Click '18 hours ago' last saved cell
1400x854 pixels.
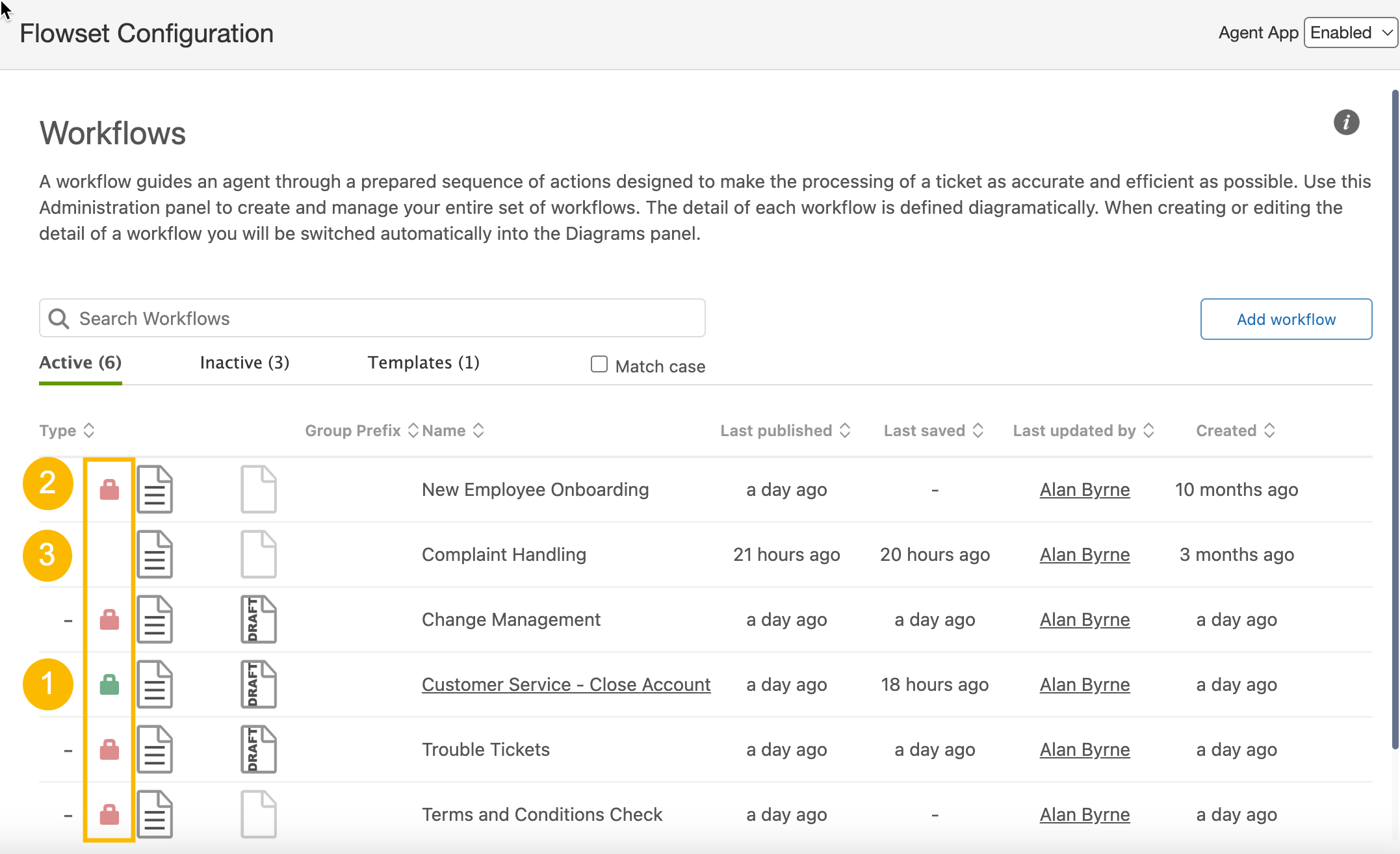pyautogui.click(x=935, y=684)
